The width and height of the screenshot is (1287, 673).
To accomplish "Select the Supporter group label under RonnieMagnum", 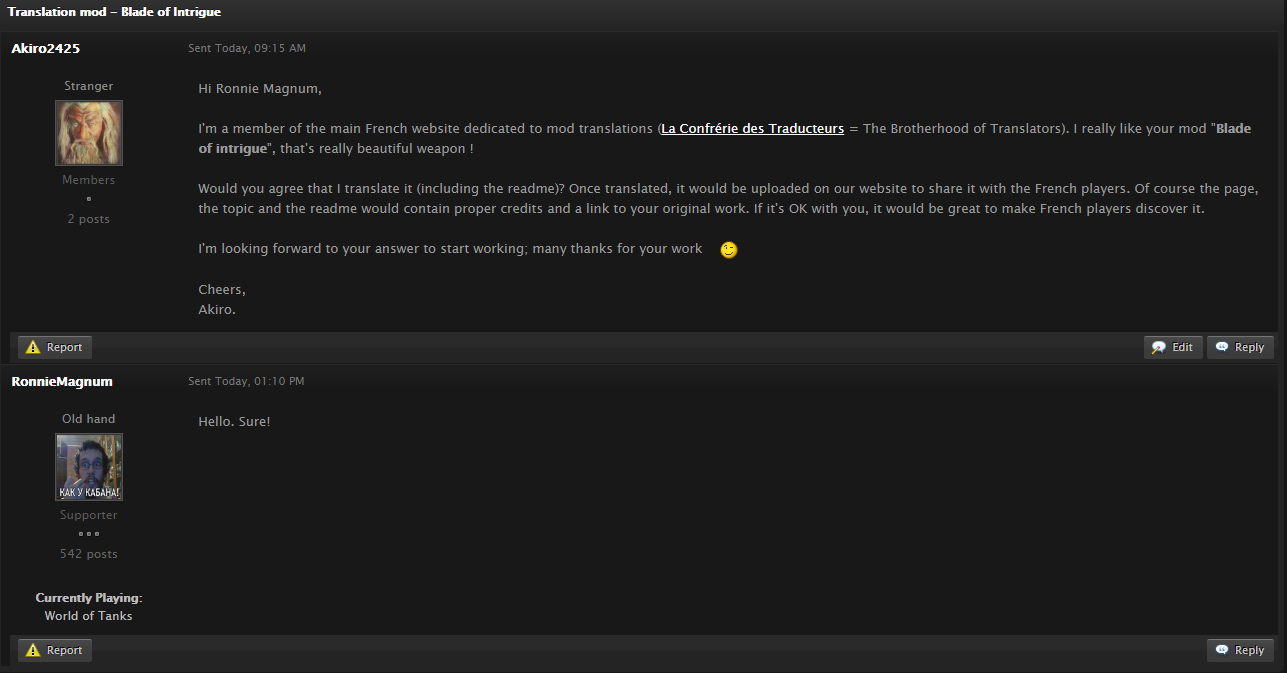I will coord(88,515).
